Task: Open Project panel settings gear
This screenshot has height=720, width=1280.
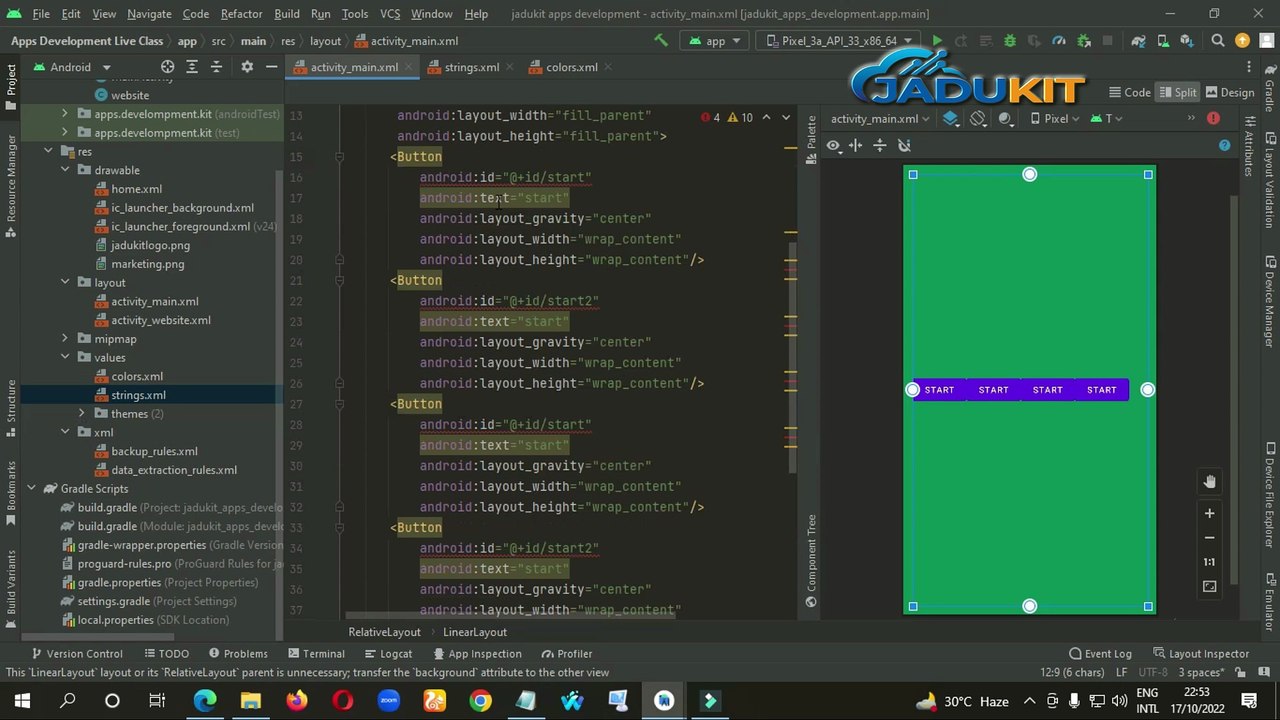Action: coord(247,67)
